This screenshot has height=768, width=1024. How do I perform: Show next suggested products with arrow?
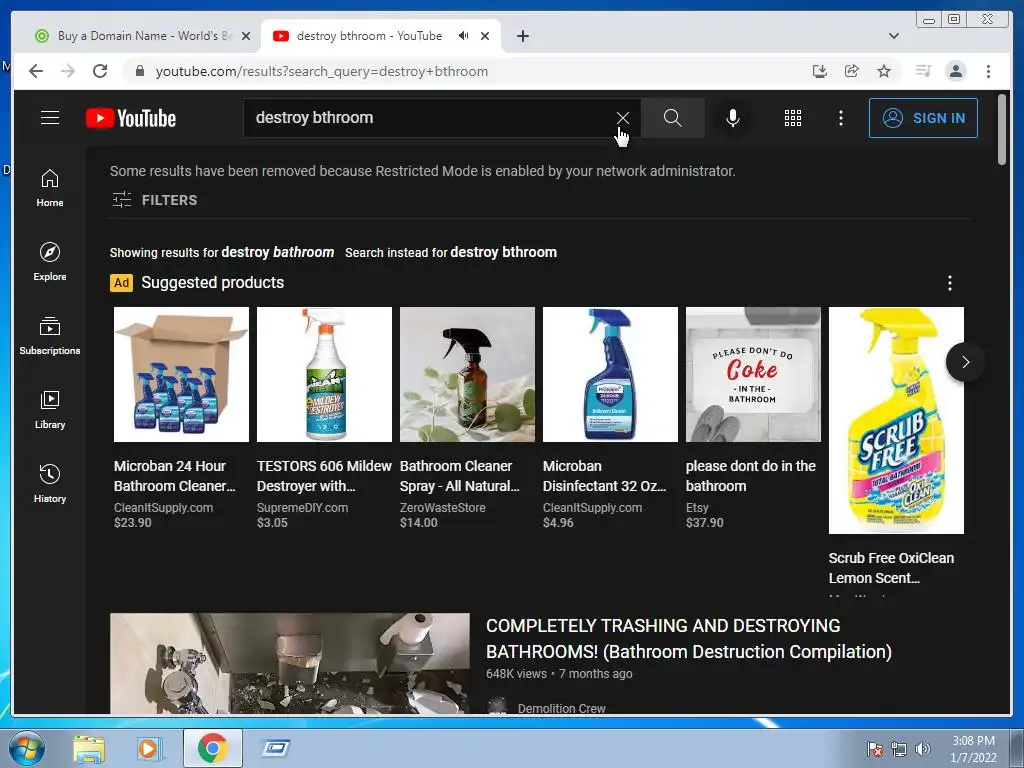click(965, 362)
